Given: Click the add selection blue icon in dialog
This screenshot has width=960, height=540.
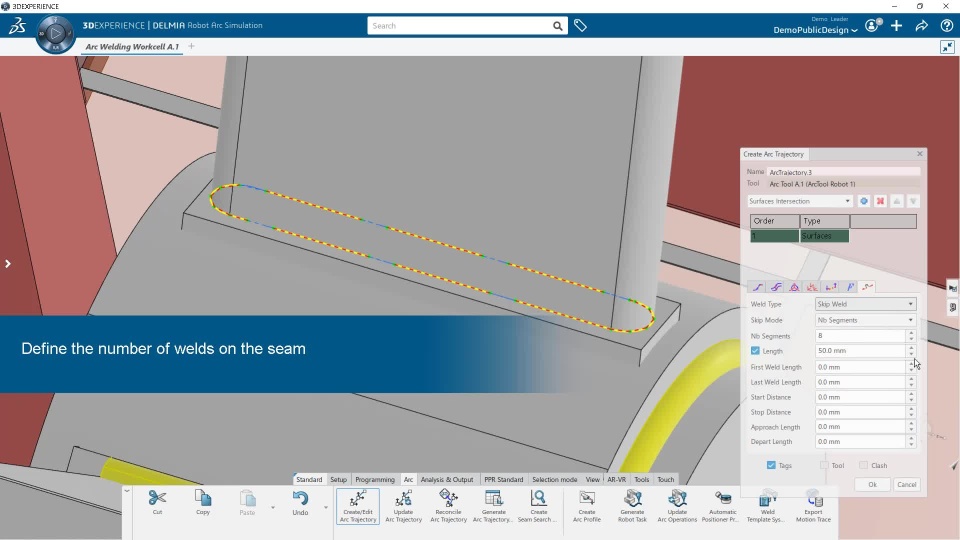Looking at the screenshot, I should pos(864,201).
